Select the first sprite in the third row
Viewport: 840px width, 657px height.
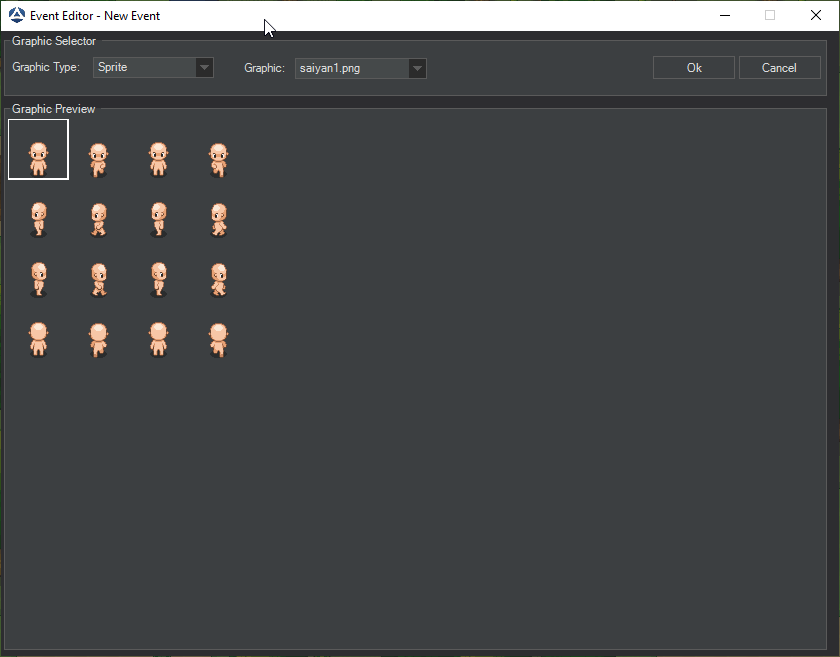38,279
